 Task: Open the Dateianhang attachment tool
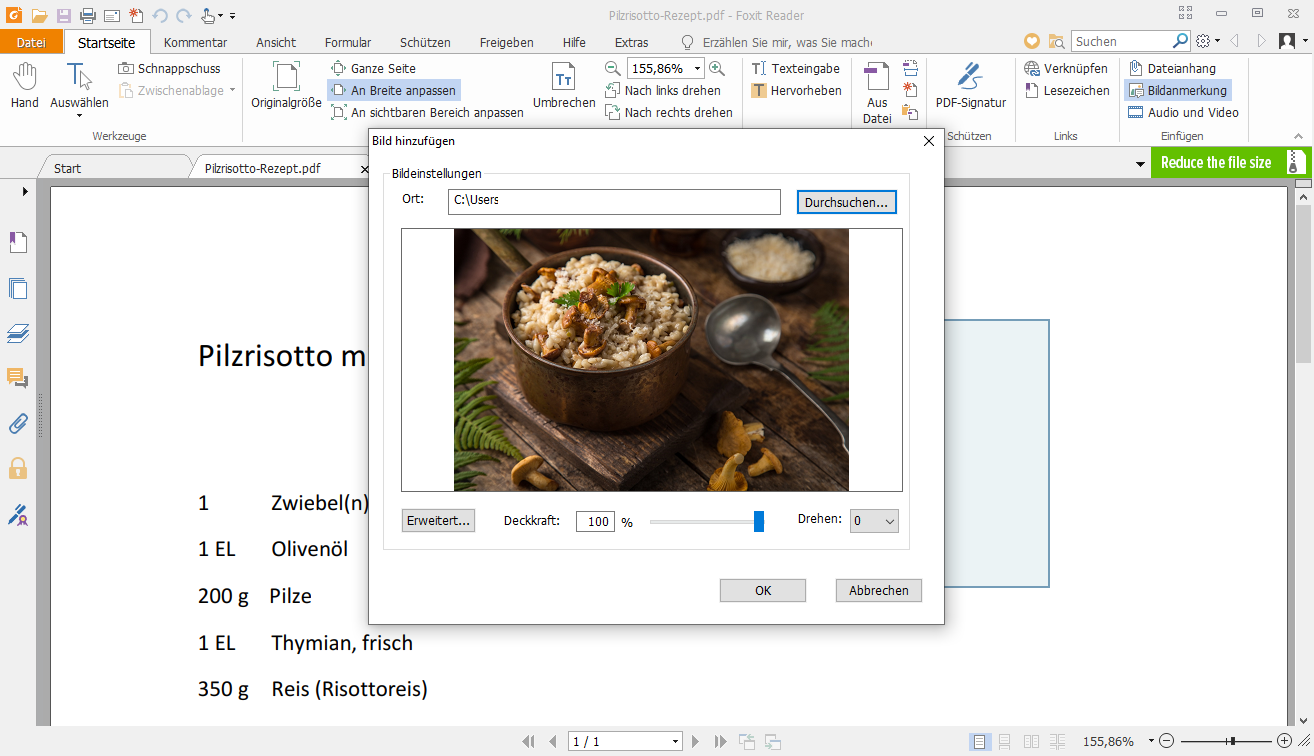click(1171, 68)
